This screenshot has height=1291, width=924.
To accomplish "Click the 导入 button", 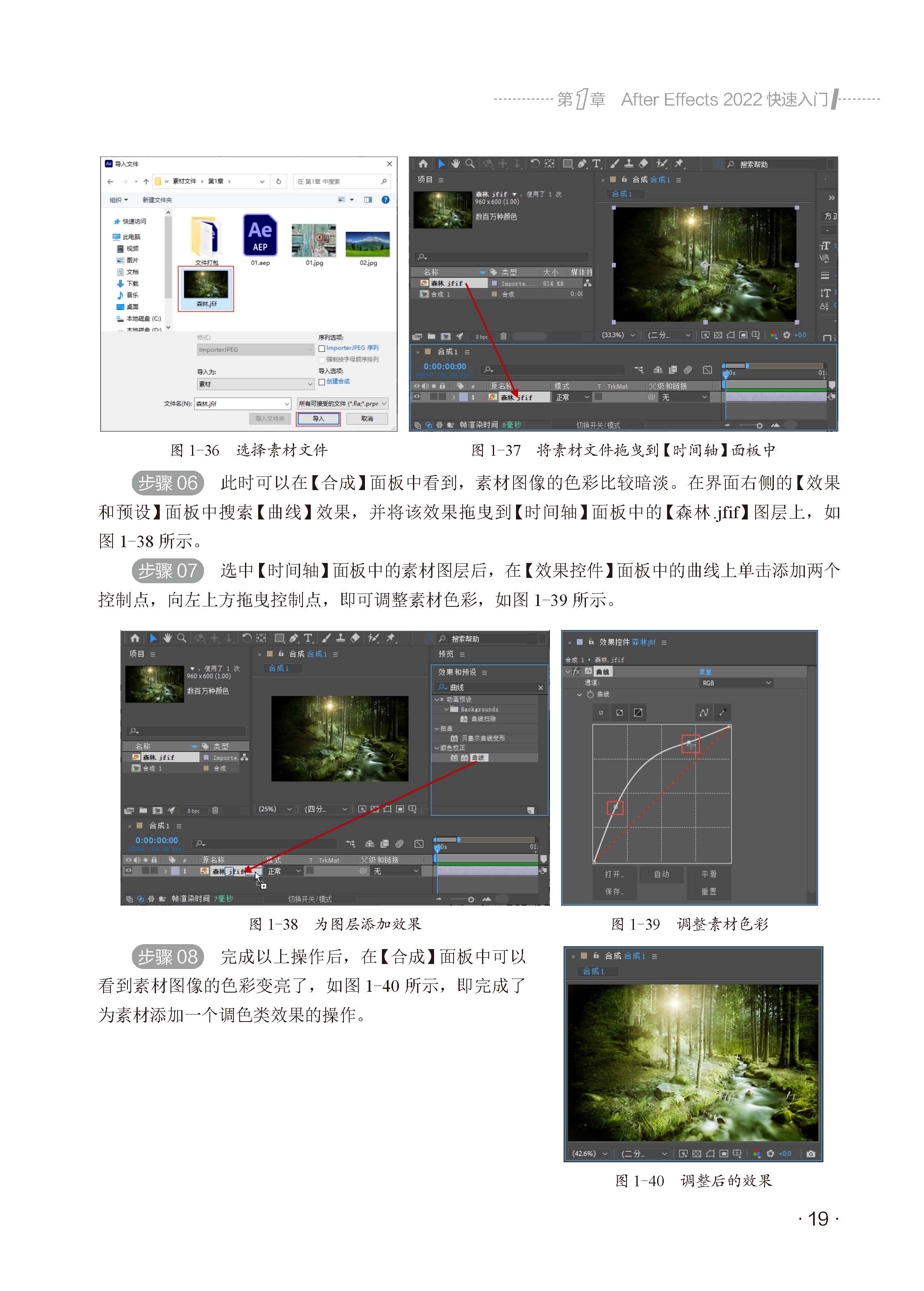I will (318, 419).
